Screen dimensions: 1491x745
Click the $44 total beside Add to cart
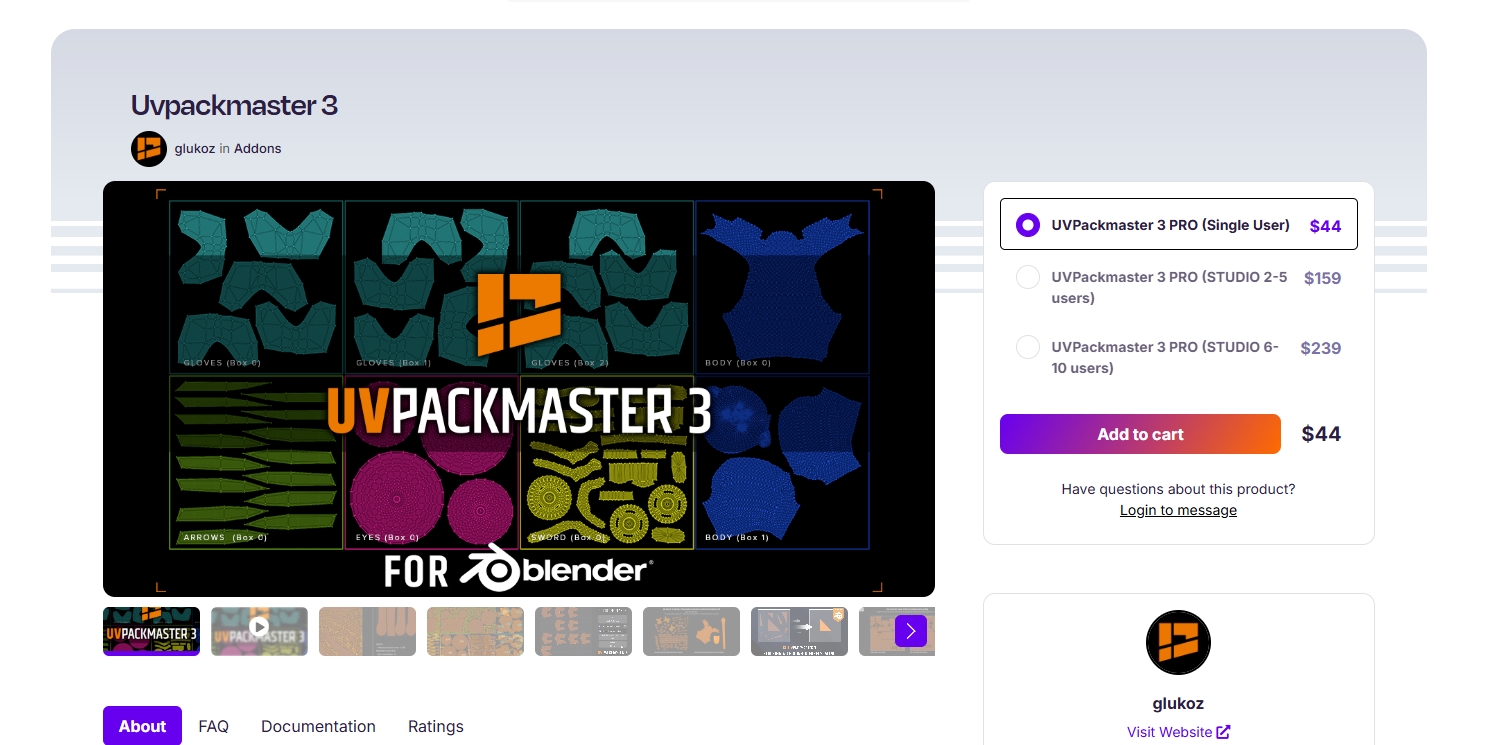(1321, 434)
